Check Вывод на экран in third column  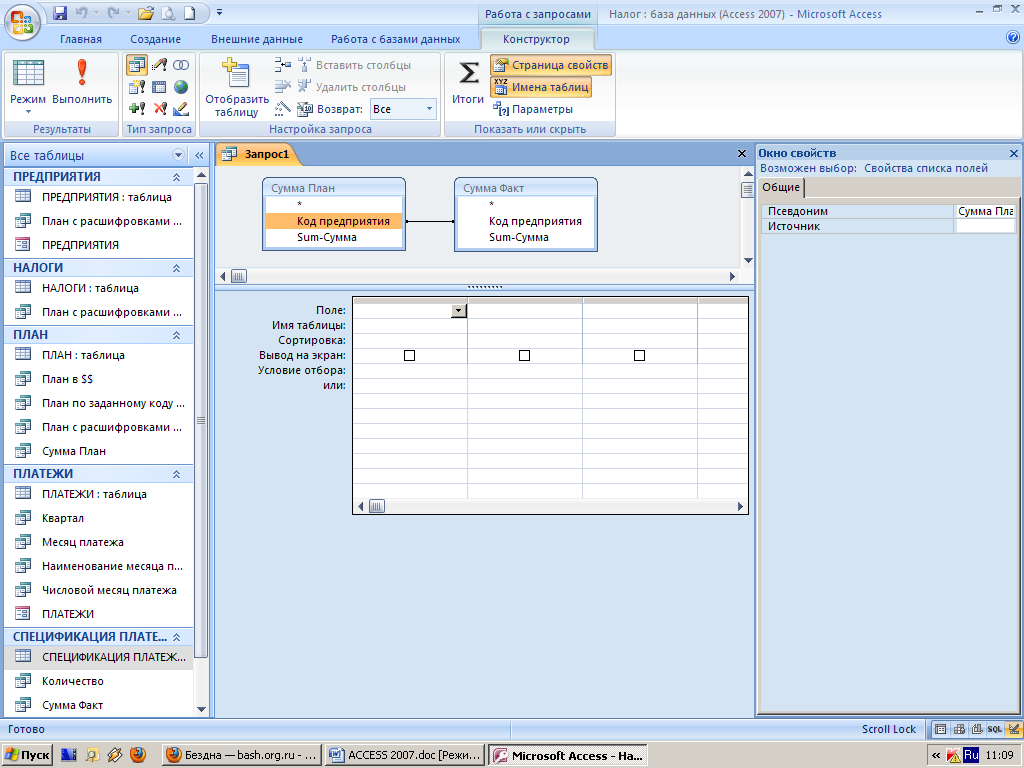pos(639,355)
